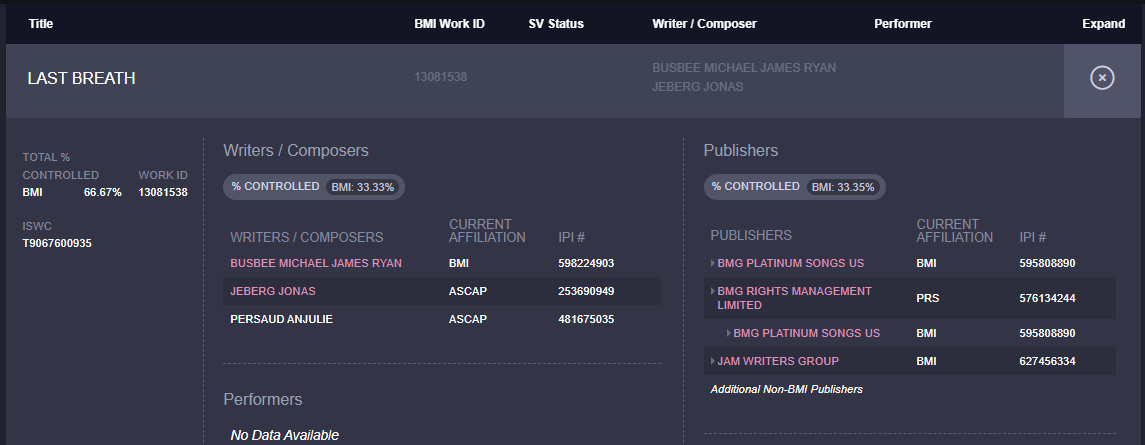Click the Performer column header
This screenshot has width=1145, height=445.
click(x=903, y=23)
